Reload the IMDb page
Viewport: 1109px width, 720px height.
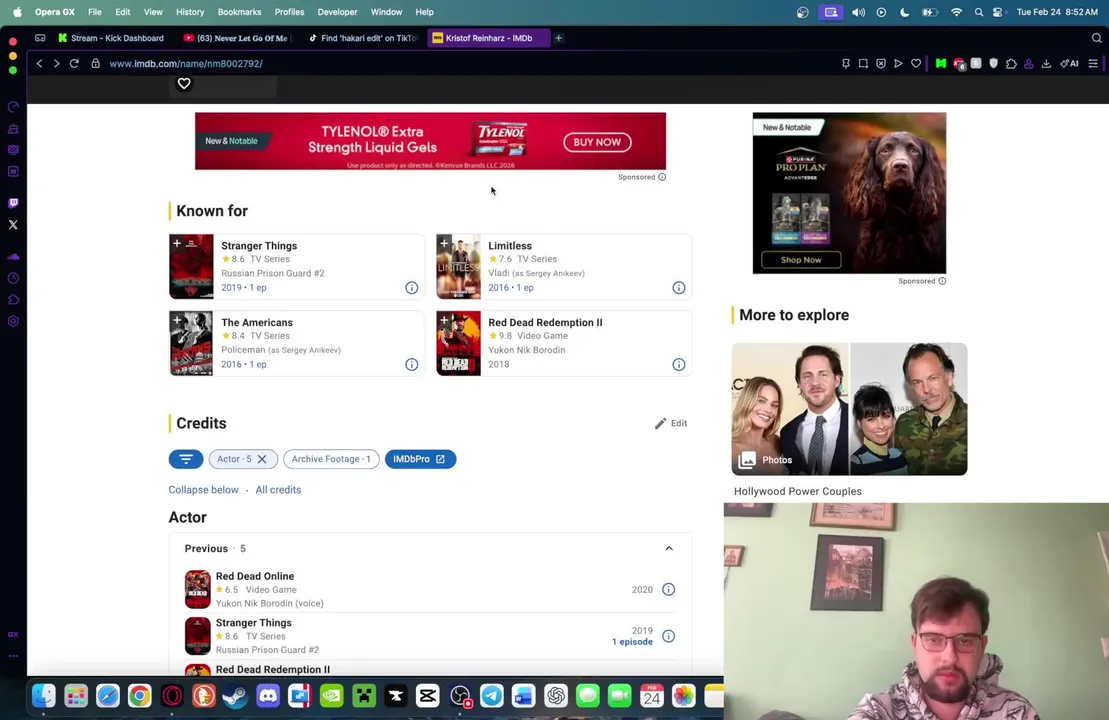[74, 64]
